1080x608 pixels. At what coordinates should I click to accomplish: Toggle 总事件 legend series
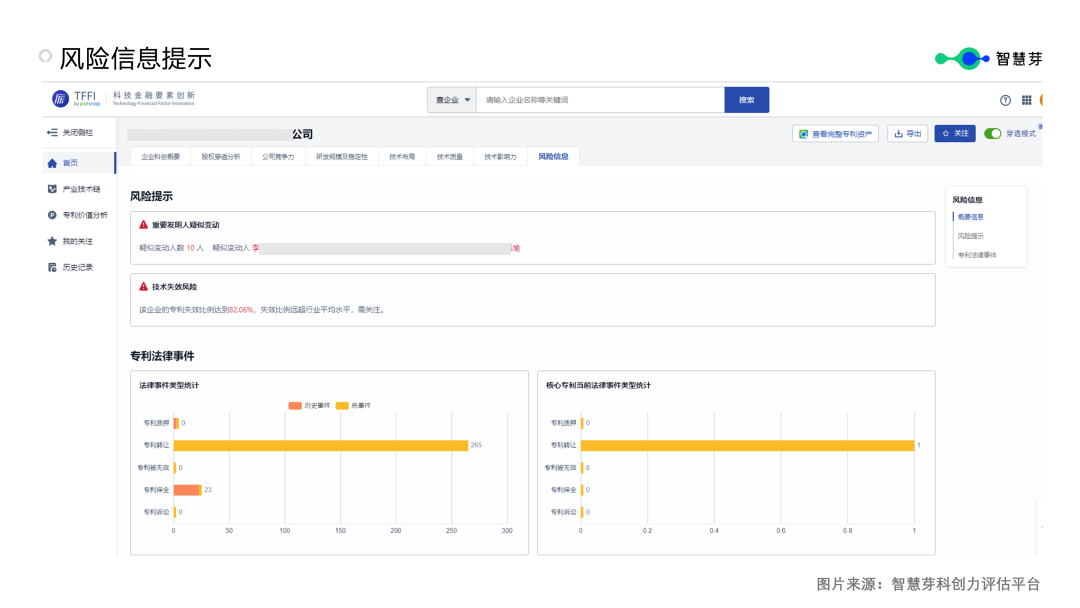point(353,405)
